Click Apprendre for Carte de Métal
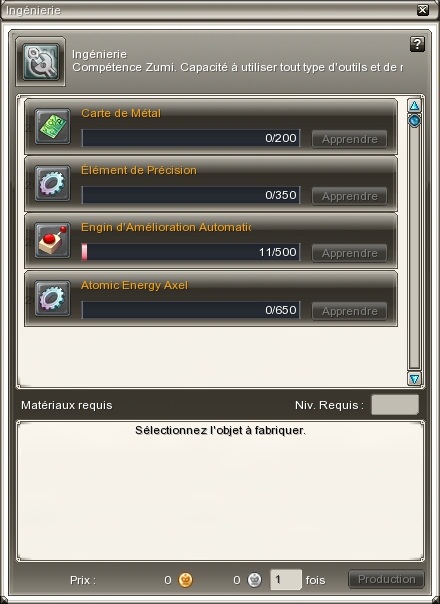The height and width of the screenshot is (604, 440). (x=349, y=139)
